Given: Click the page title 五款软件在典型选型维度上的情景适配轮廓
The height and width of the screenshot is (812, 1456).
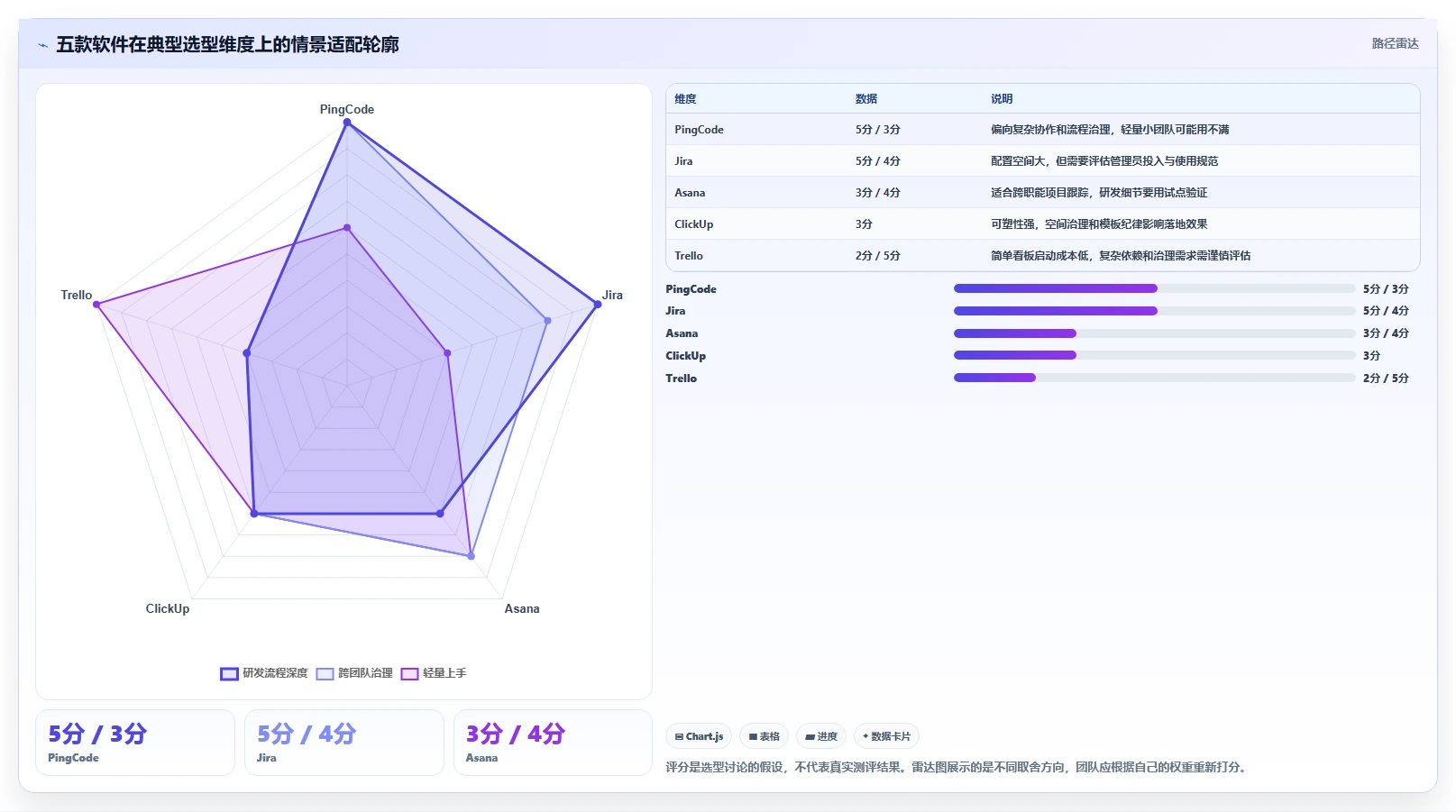Looking at the screenshot, I should [227, 44].
